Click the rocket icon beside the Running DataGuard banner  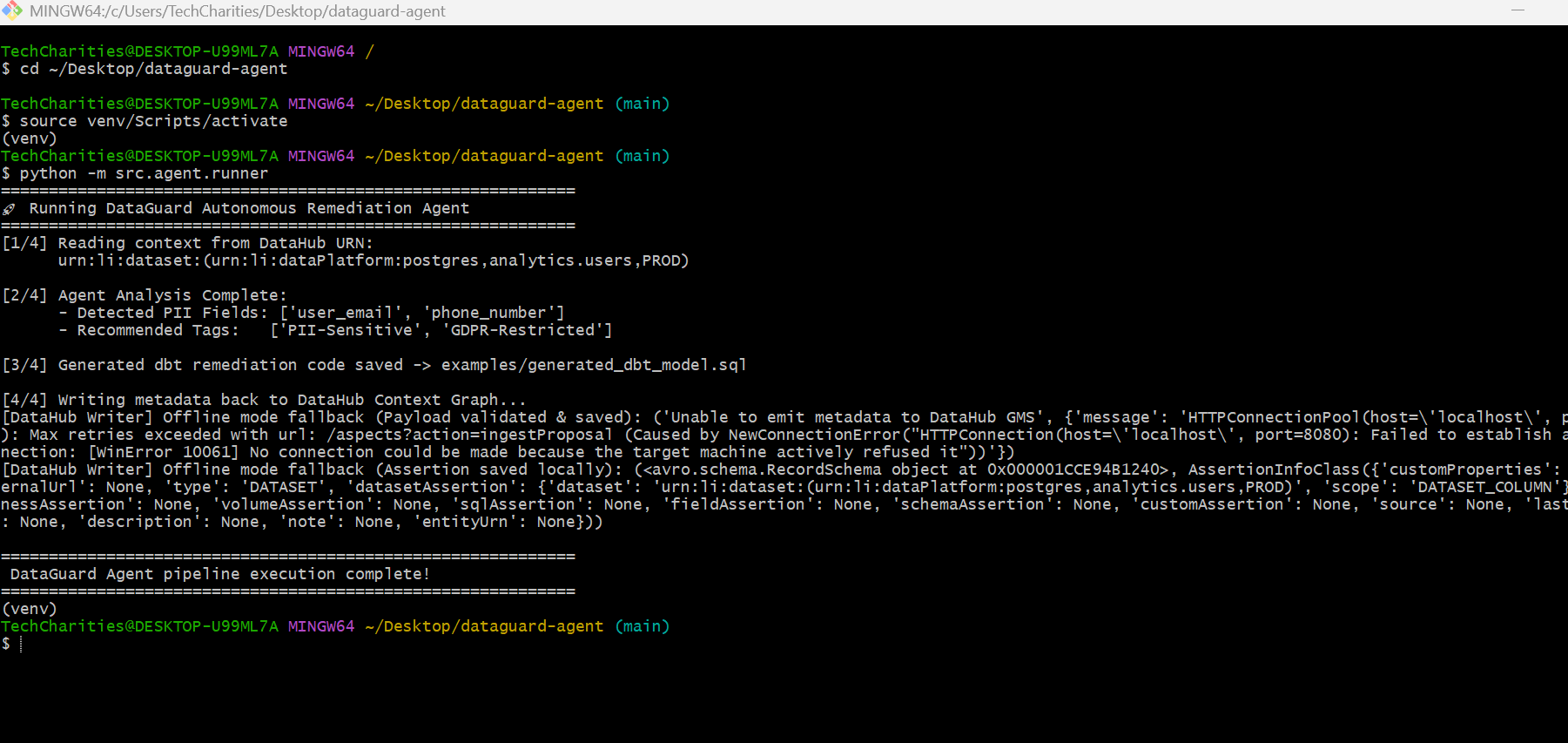click(x=10, y=209)
